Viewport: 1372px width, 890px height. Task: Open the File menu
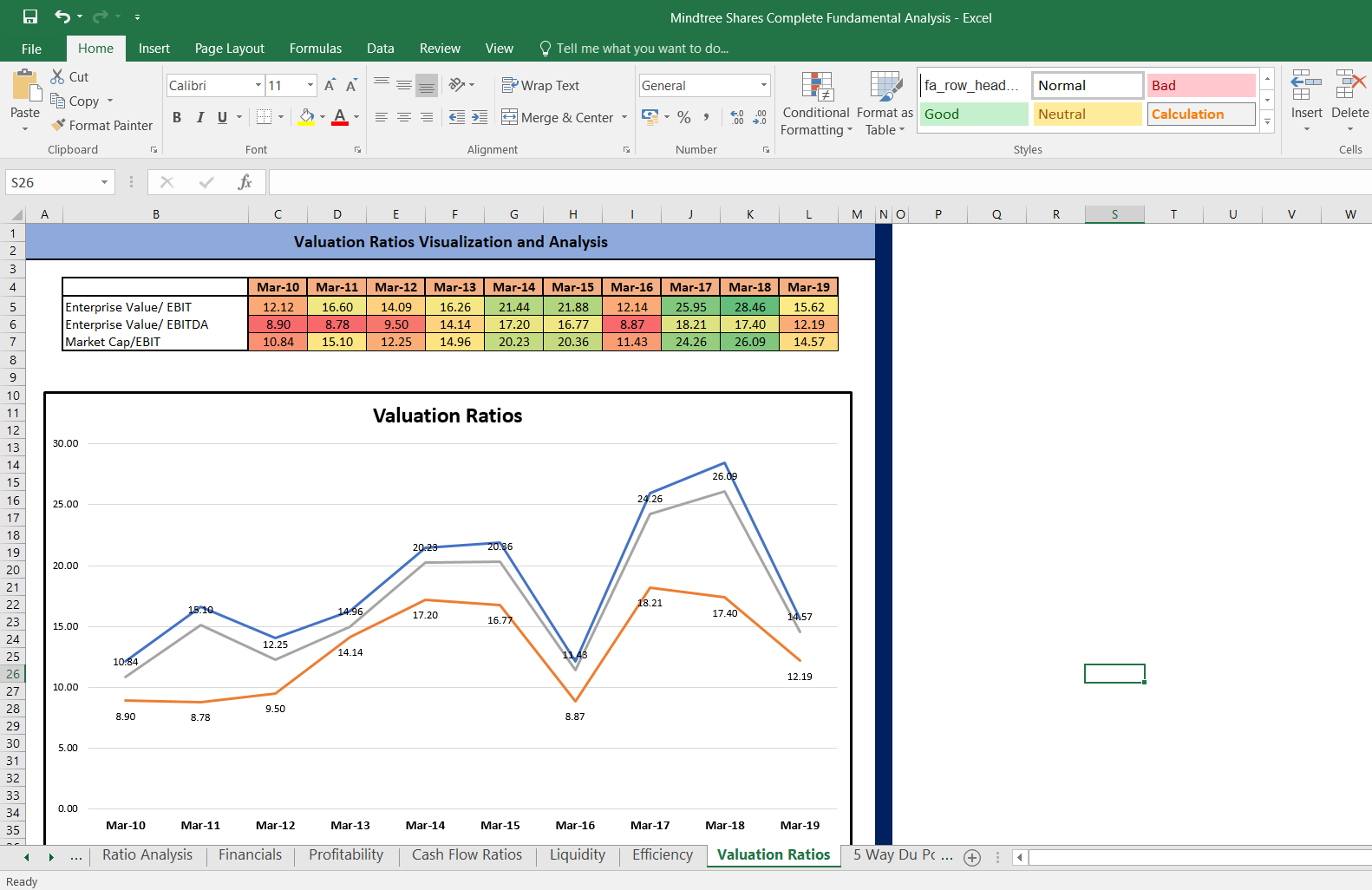point(31,49)
